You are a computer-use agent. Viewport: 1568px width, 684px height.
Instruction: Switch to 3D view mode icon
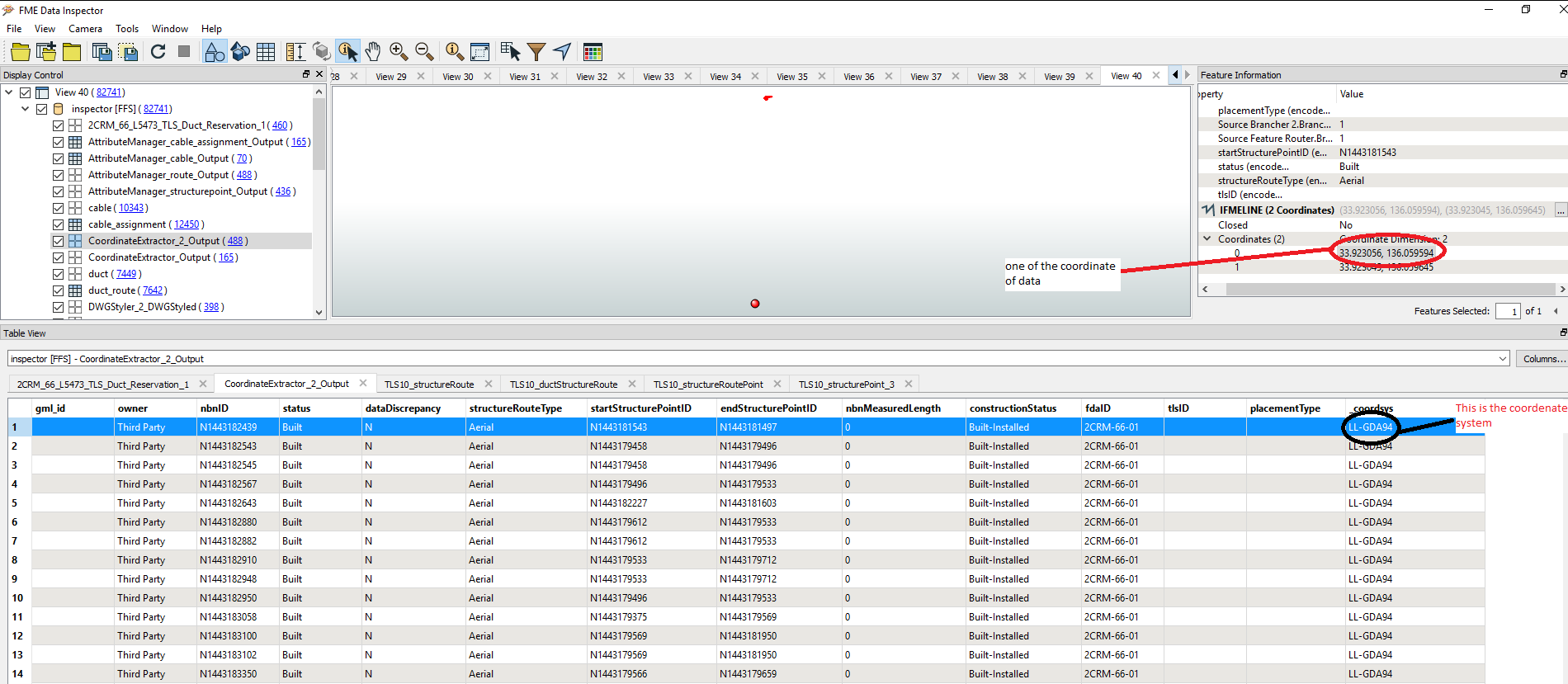[240, 52]
